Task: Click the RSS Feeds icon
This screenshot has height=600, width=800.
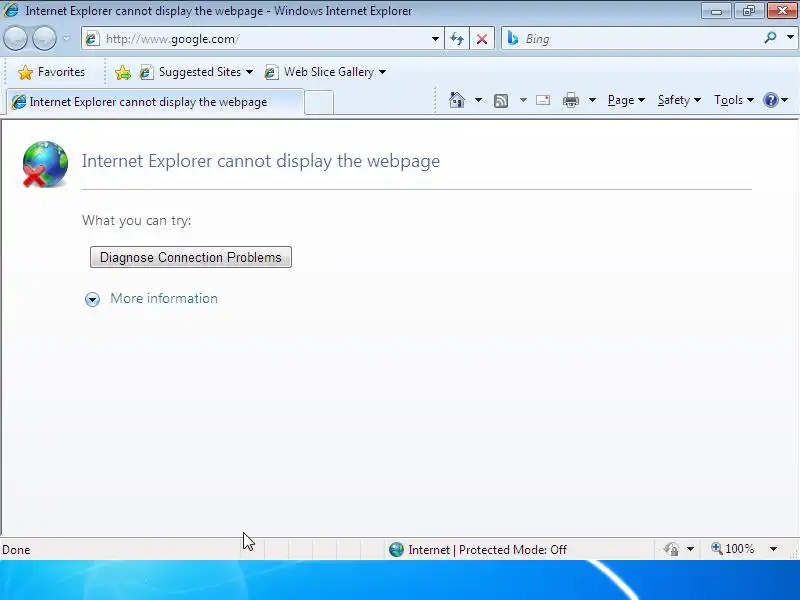Action: pos(501,101)
